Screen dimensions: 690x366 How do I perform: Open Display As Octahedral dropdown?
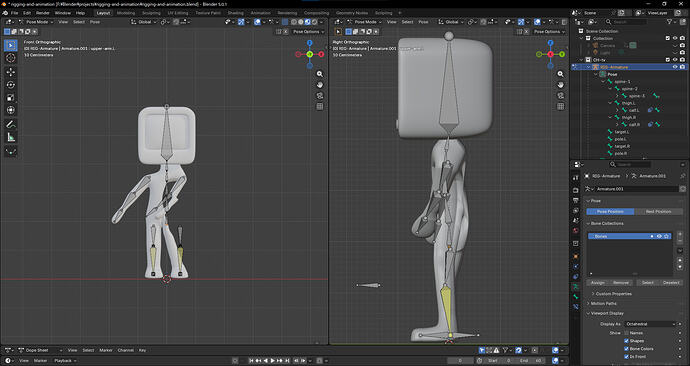click(650, 324)
